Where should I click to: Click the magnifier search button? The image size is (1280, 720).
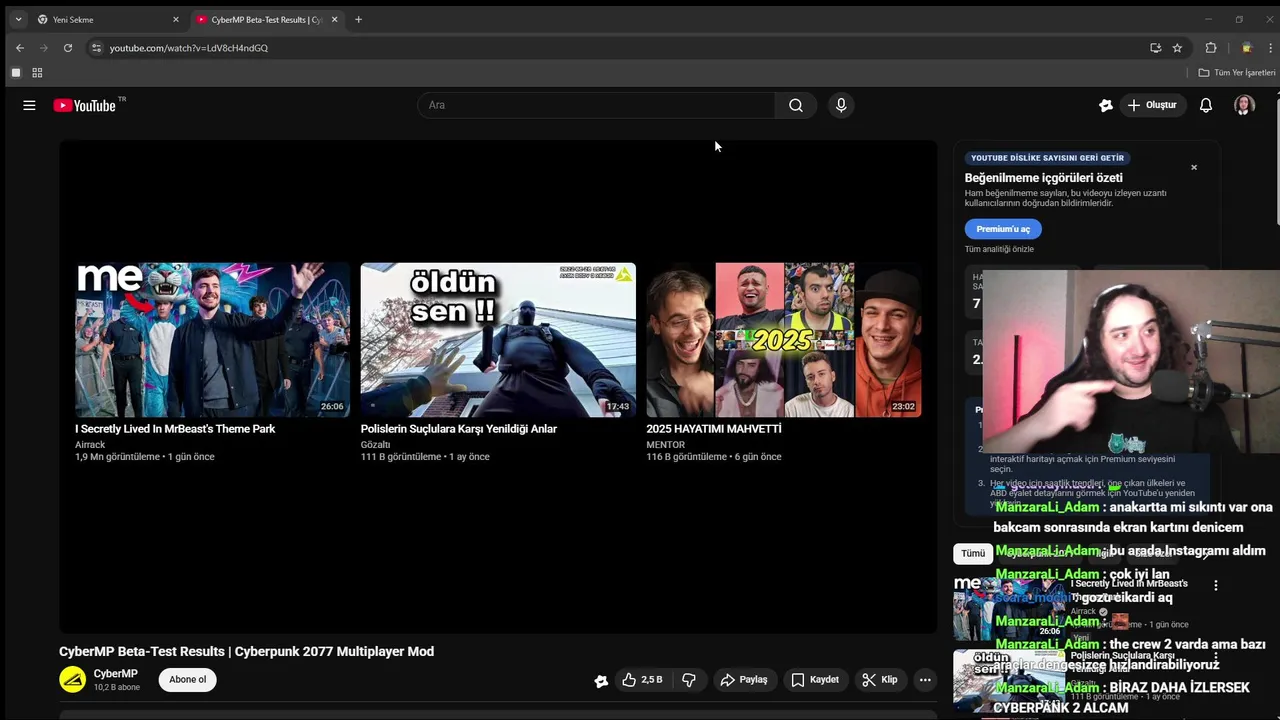(796, 105)
